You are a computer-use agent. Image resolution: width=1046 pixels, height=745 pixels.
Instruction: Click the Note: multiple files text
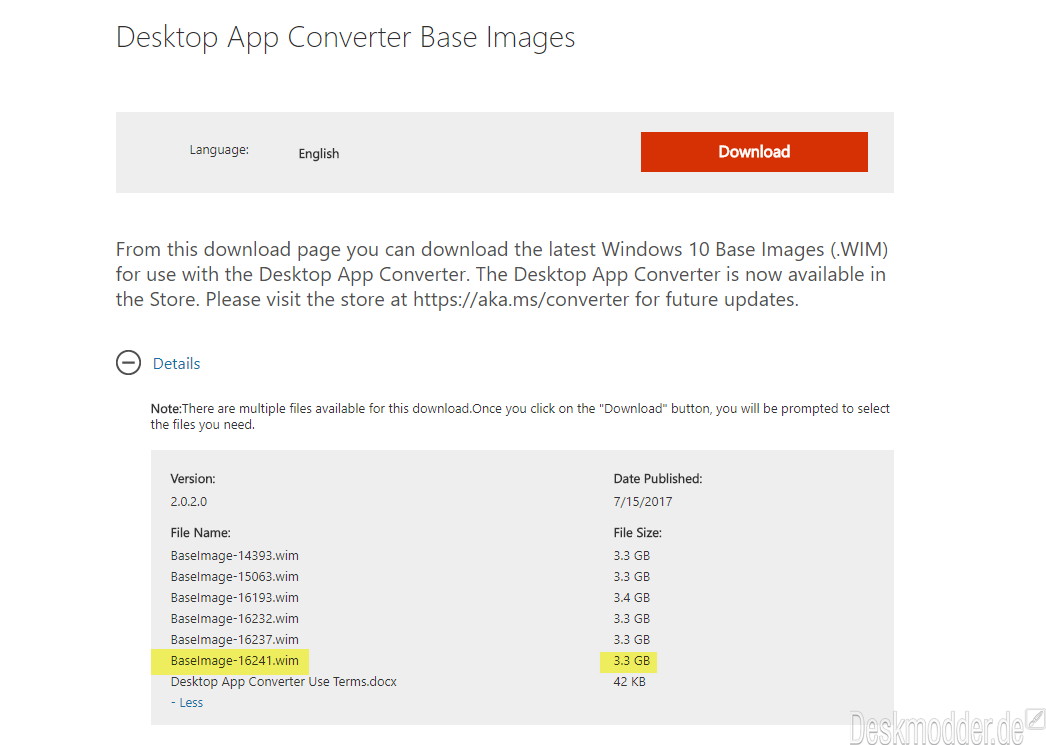(520, 416)
